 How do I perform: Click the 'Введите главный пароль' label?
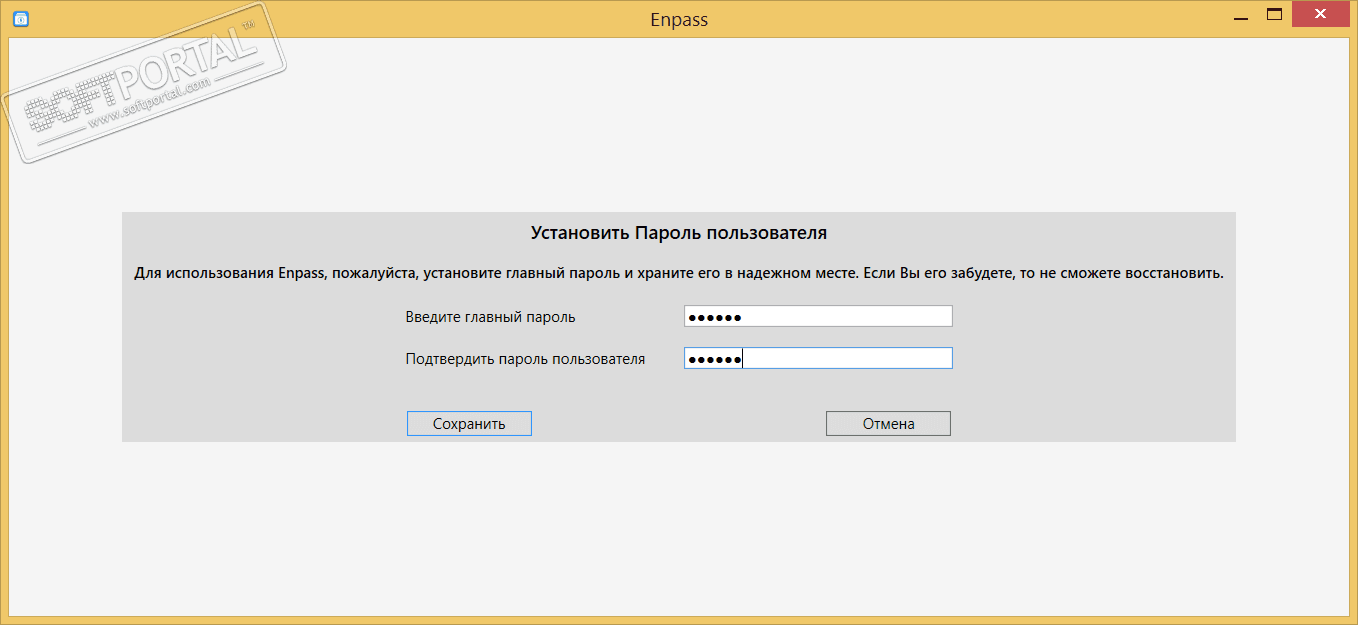tap(491, 317)
